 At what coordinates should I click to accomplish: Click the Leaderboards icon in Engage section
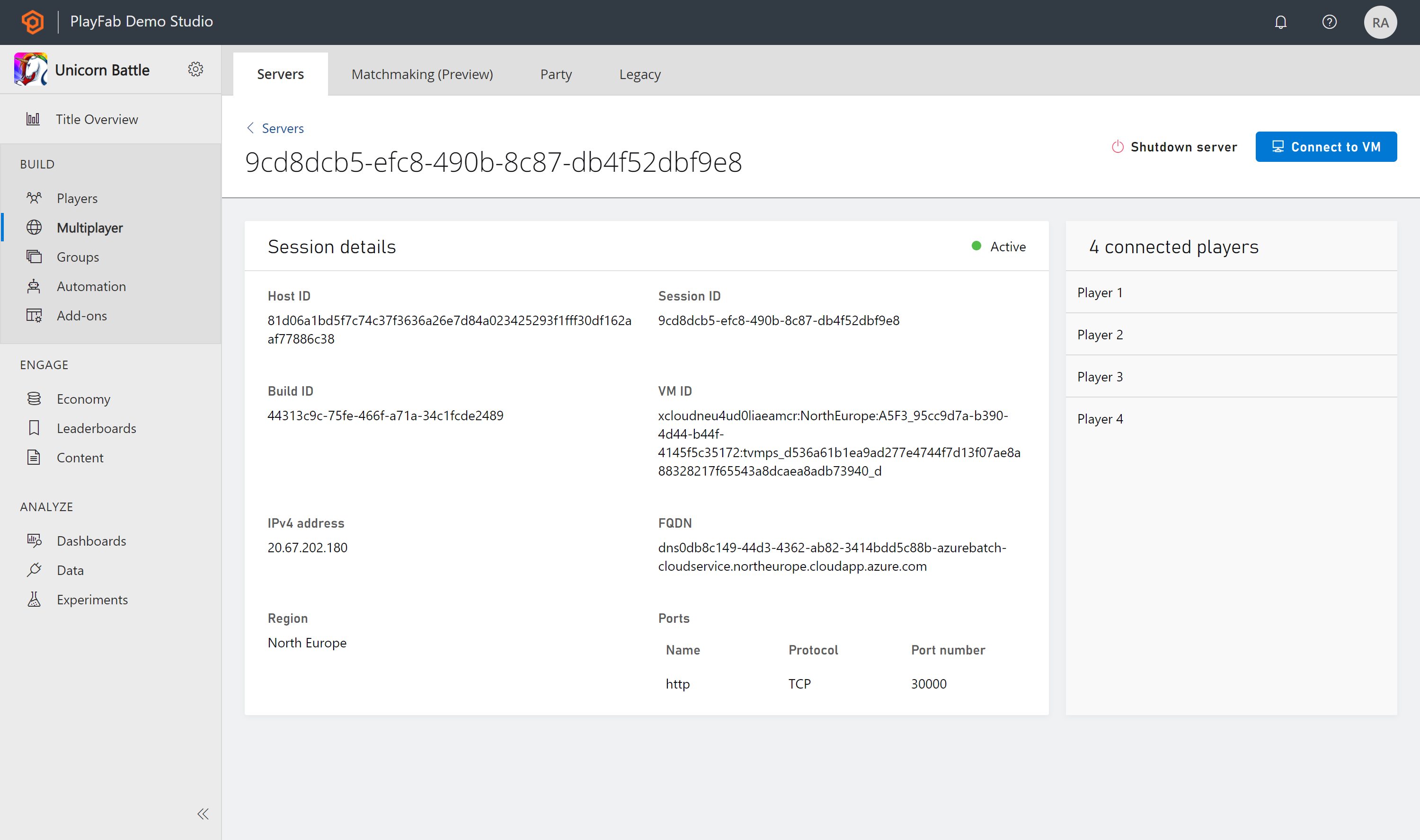(33, 428)
